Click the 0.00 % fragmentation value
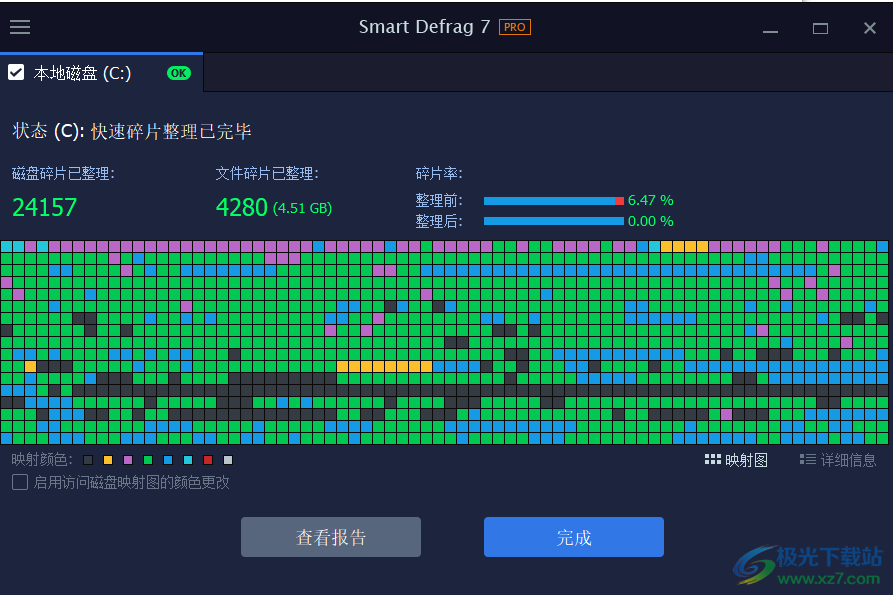This screenshot has width=893, height=595. [650, 221]
